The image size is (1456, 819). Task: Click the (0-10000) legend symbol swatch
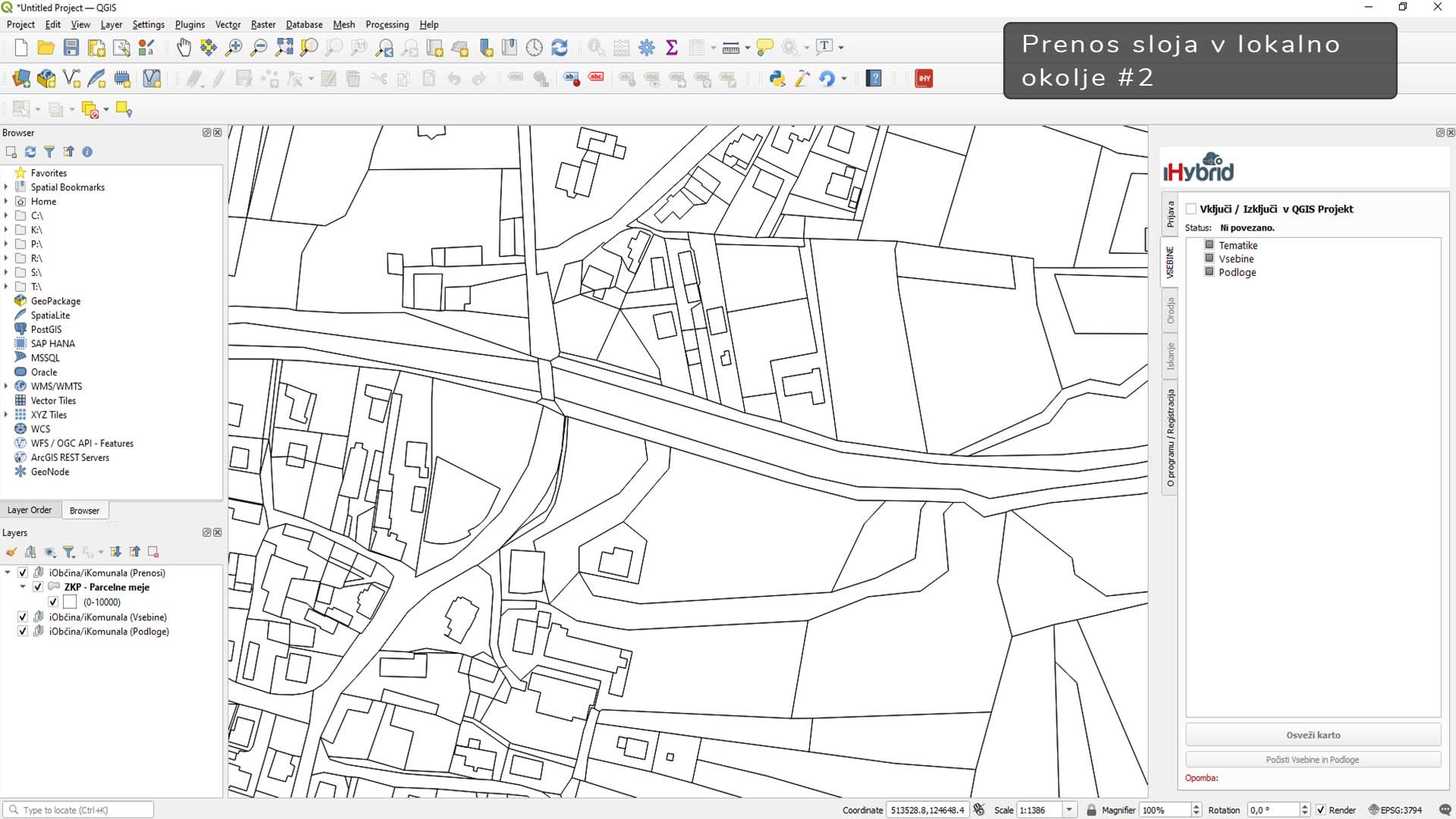(x=70, y=602)
